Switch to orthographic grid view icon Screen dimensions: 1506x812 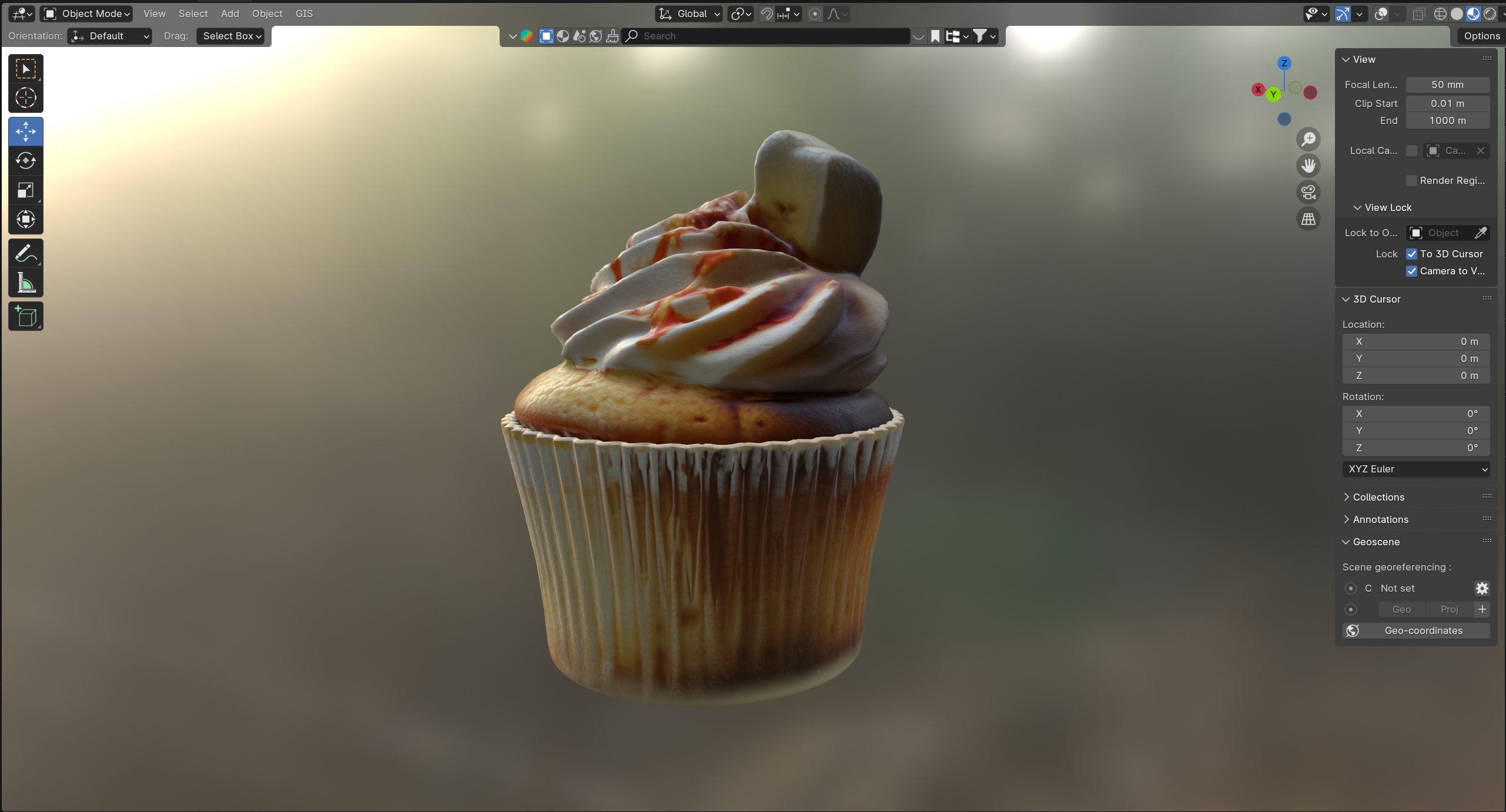[1308, 219]
